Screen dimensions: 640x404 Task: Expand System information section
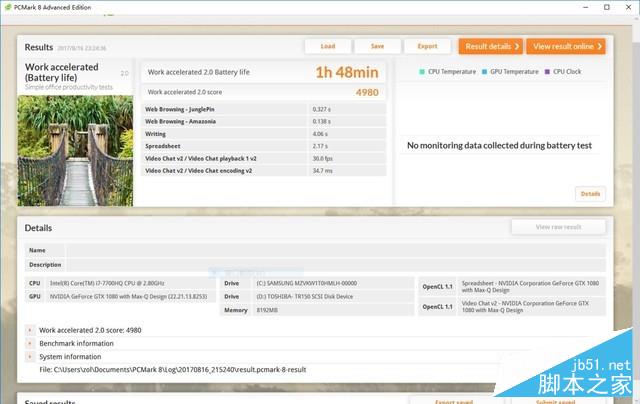click(30, 357)
